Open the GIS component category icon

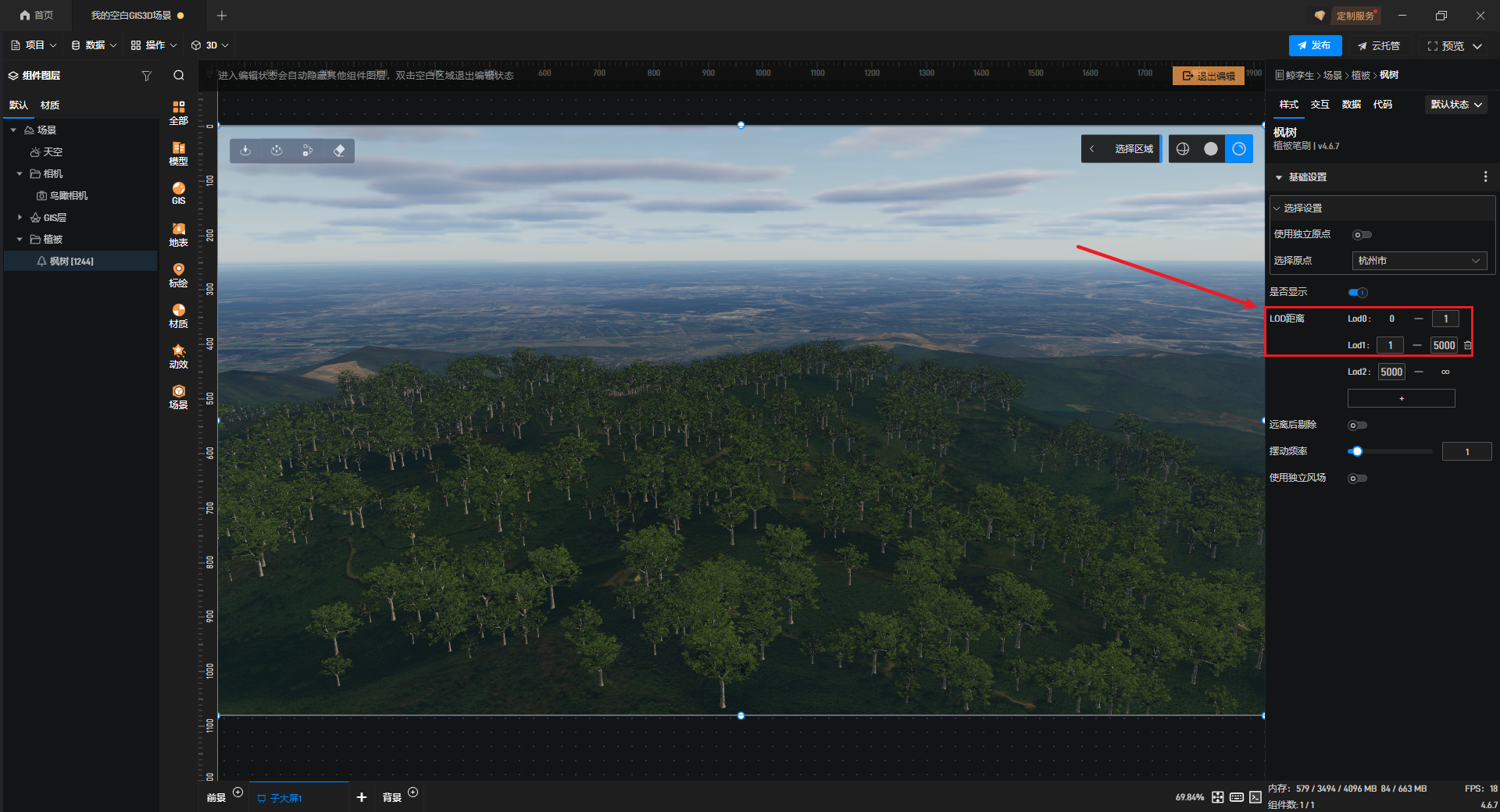point(178,193)
